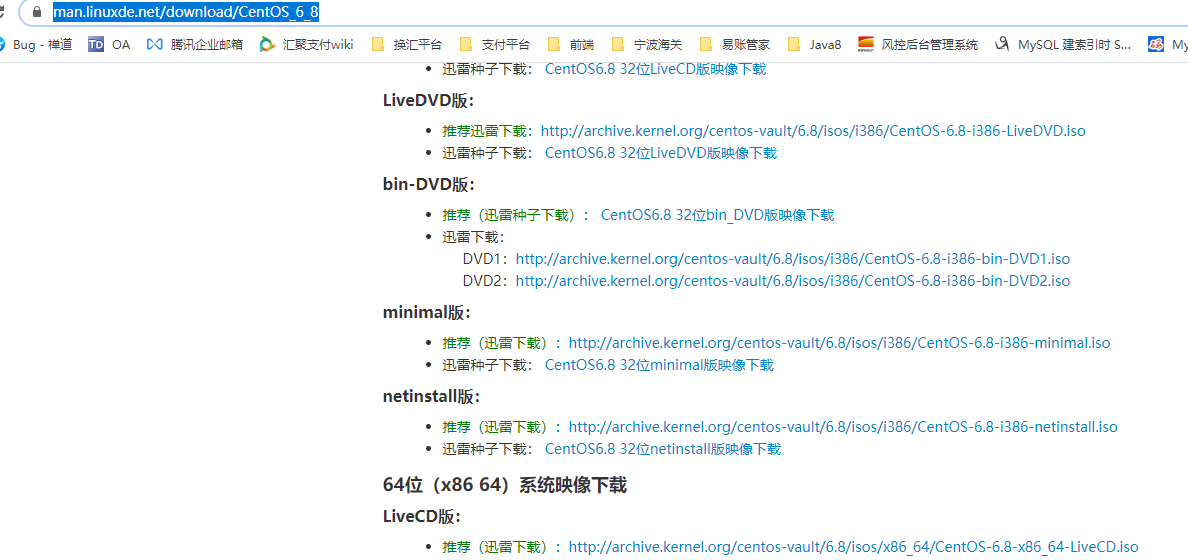Open the 腾讯企业邮箱 bookmark
The height and width of the screenshot is (560, 1188).
point(195,45)
